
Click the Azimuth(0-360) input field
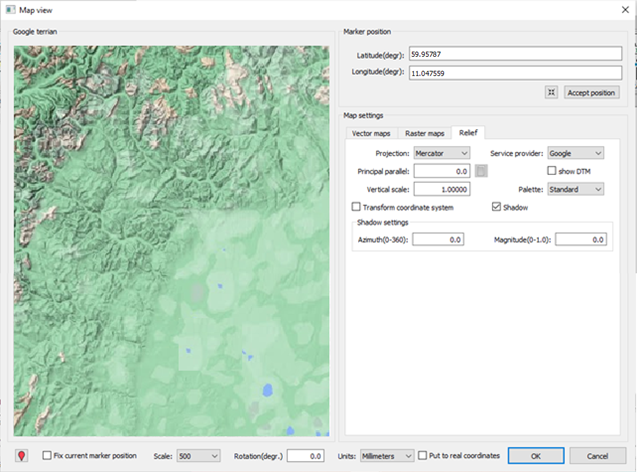(438, 239)
